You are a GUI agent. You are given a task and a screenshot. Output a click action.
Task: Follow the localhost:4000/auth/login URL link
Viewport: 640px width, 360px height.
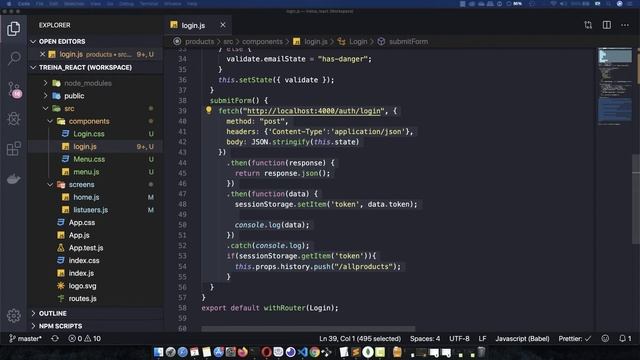[x=313, y=111]
